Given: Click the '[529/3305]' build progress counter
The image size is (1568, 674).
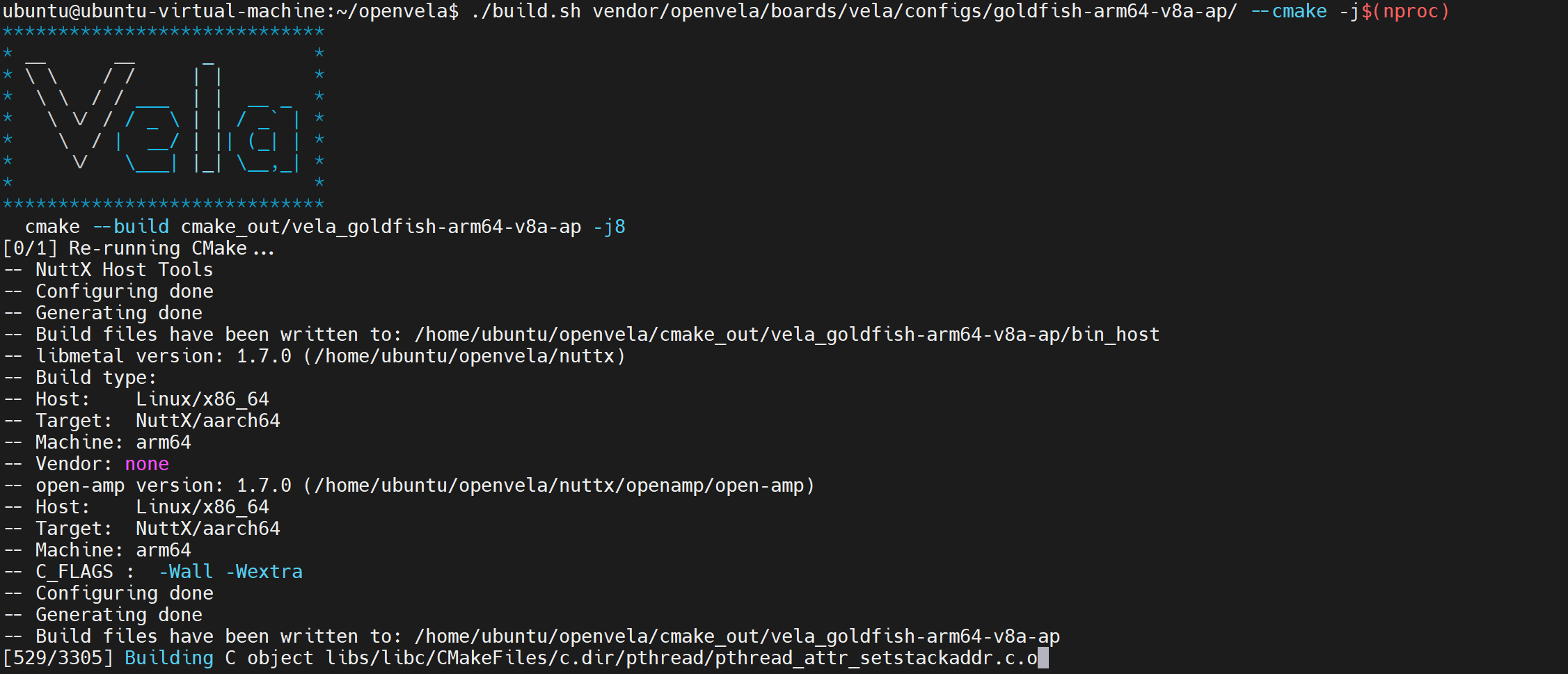Looking at the screenshot, I should (x=58, y=659).
